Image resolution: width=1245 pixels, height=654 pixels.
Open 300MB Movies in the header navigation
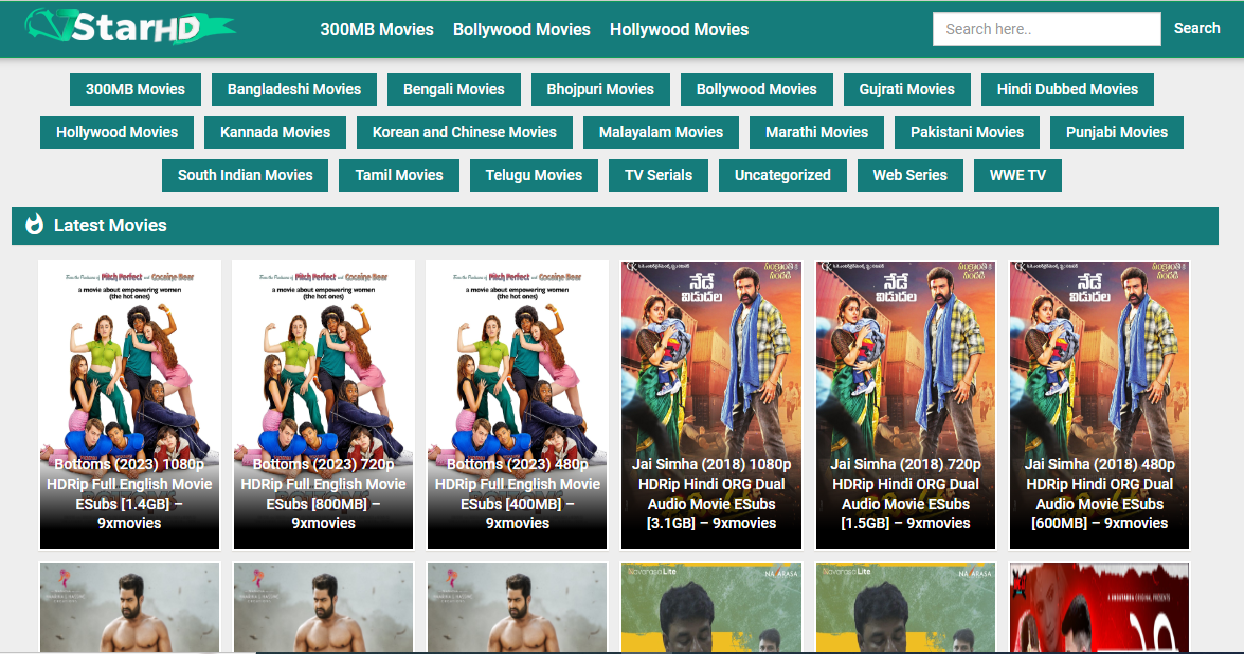pyautogui.click(x=377, y=29)
